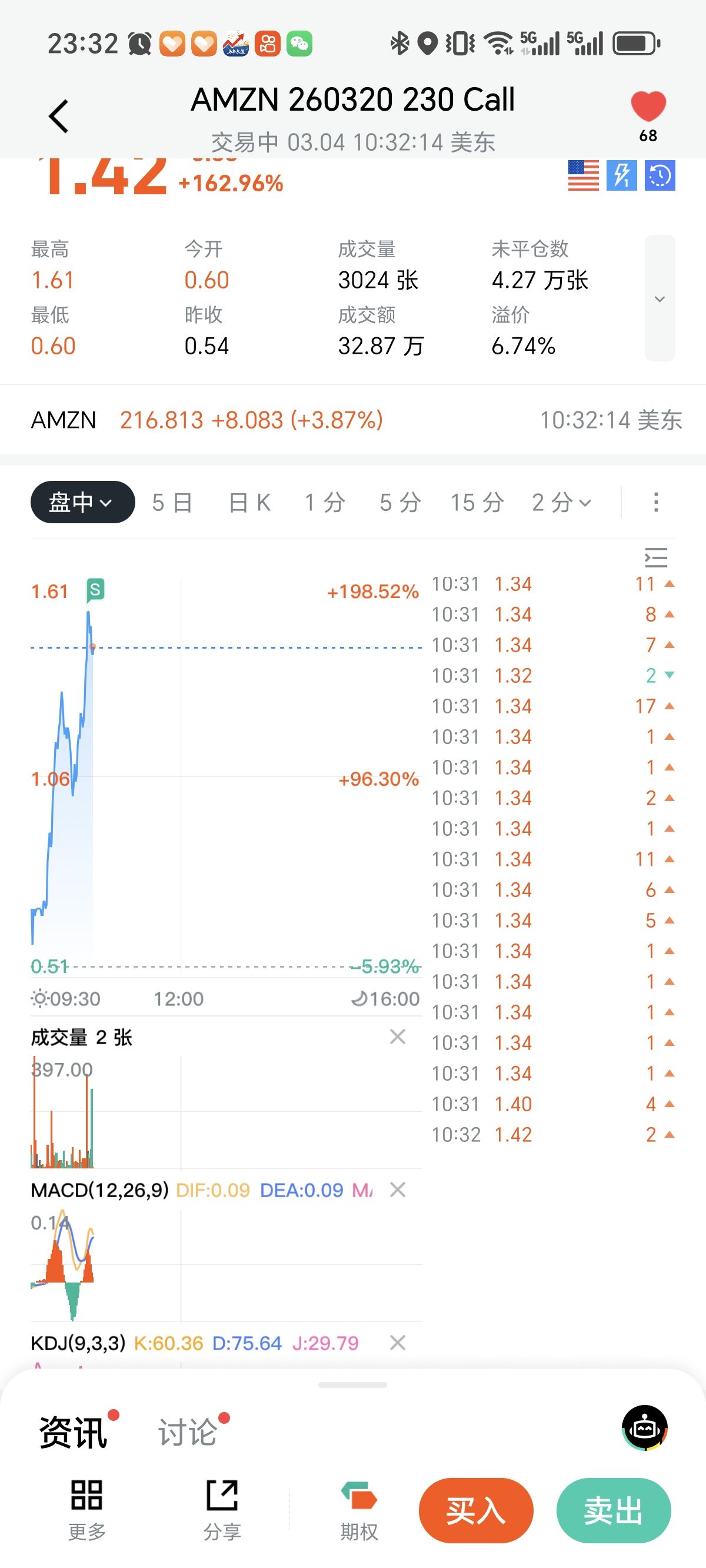The image size is (706, 1568).
Task: Switch to the 5 日 chart tab
Action: 172,503
